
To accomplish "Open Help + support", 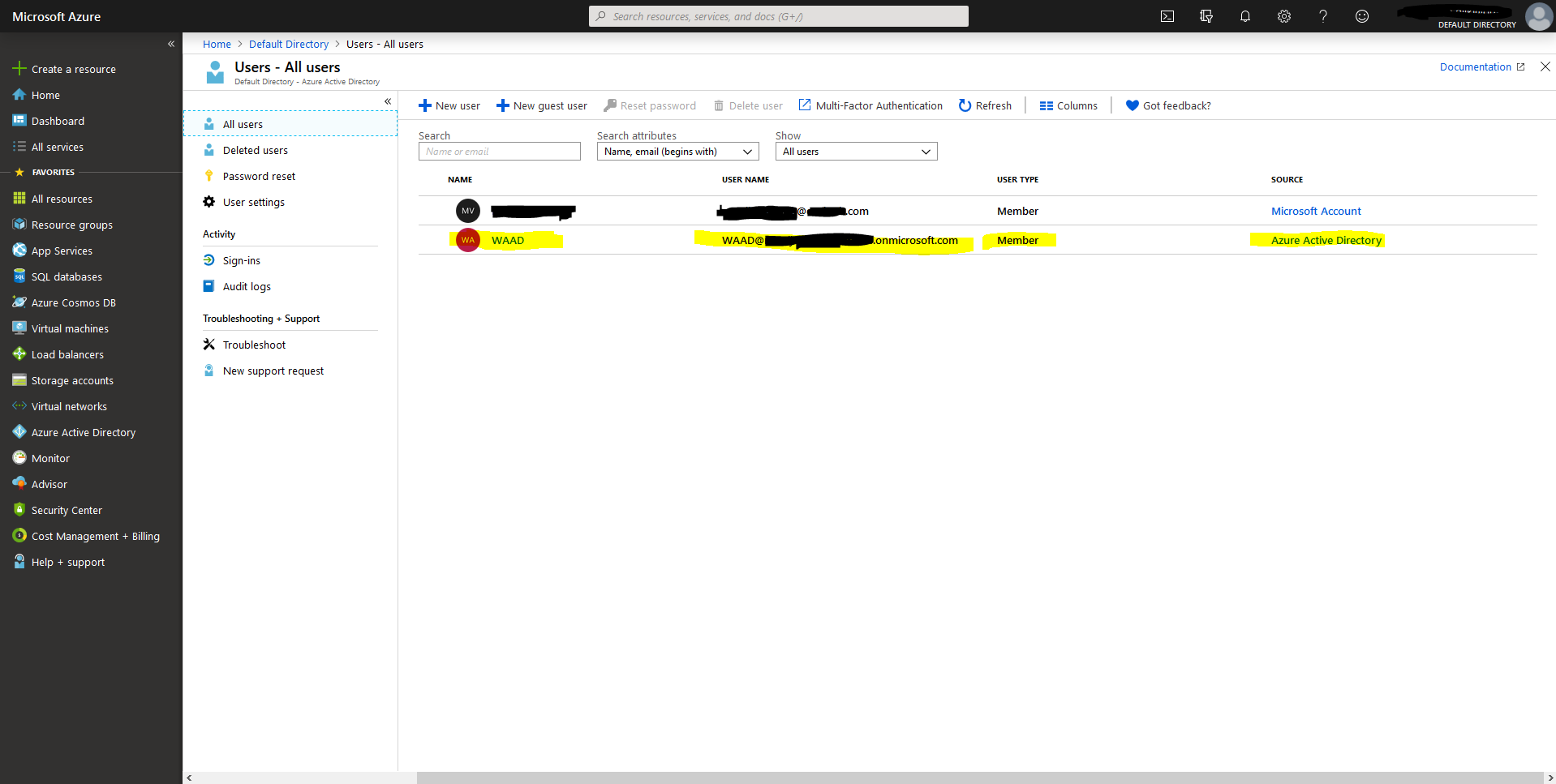I will pos(59,562).
